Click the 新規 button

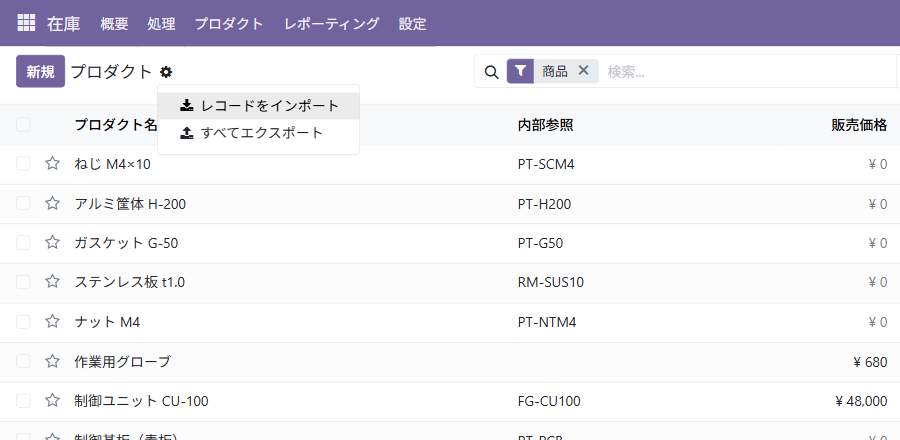pos(40,71)
